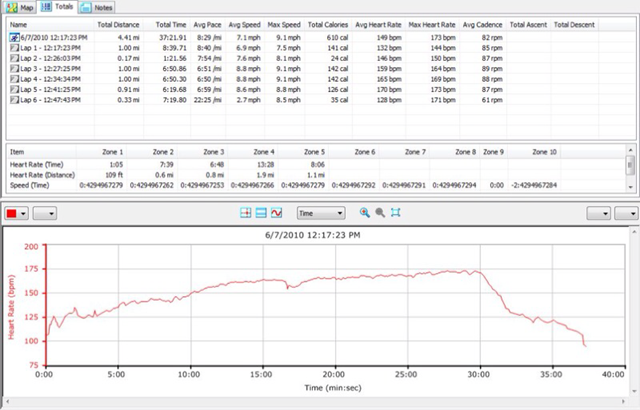Click the zoom out magnifier icon

click(380, 213)
